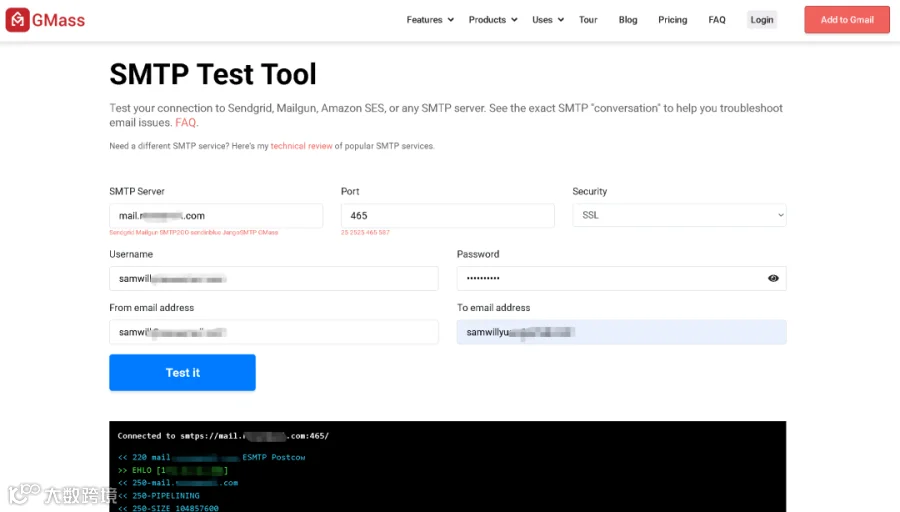
Task: Click Add to Gmail button
Action: 847,20
